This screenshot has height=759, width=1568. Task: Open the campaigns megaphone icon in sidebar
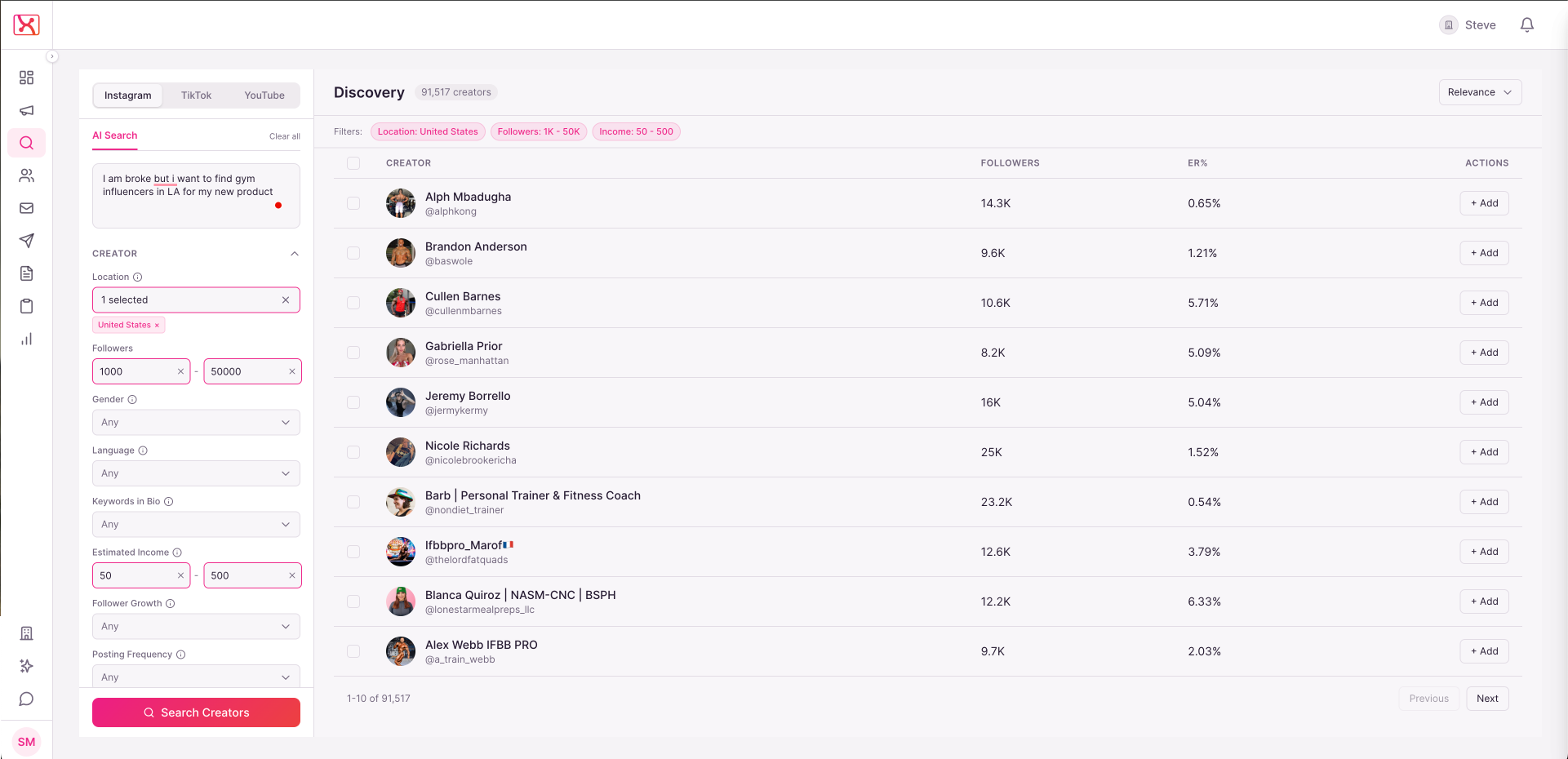coord(26,110)
